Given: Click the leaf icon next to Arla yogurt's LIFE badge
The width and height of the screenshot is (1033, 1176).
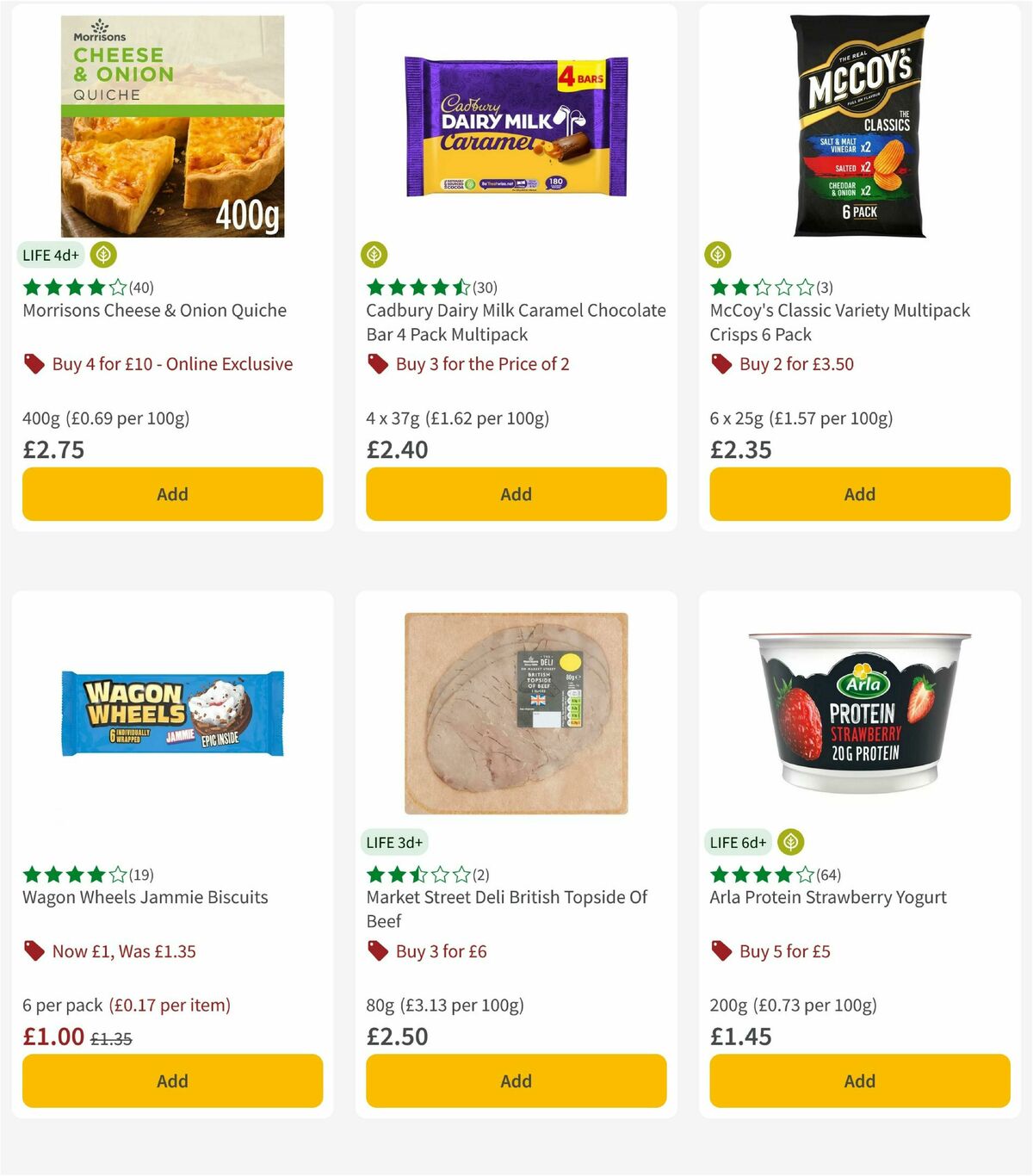Looking at the screenshot, I should [789, 842].
